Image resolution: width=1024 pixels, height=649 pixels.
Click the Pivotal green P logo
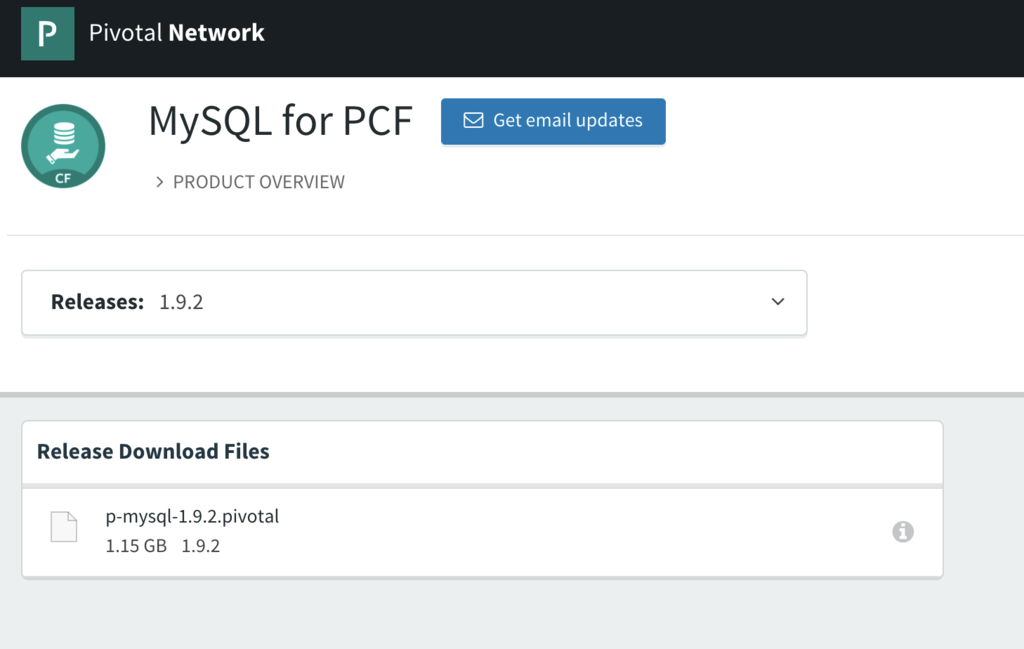click(47, 33)
